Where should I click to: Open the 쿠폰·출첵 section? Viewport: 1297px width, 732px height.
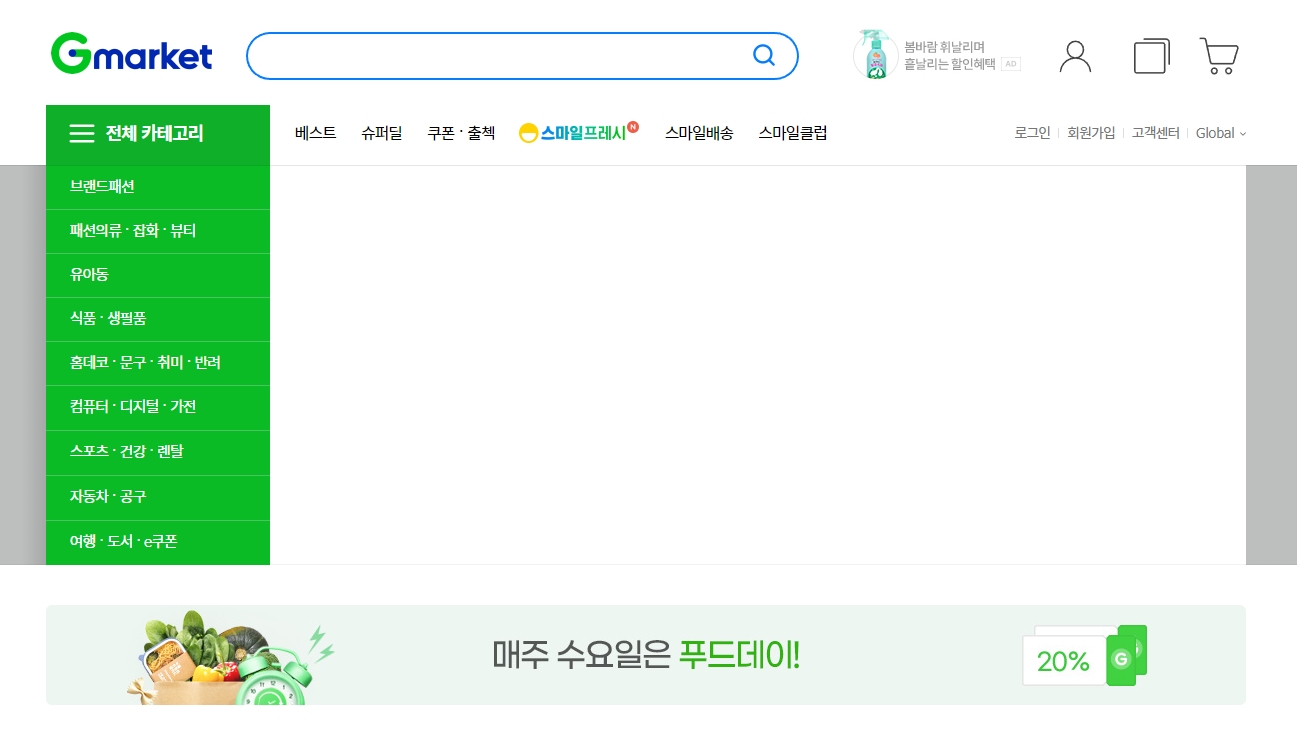(x=461, y=132)
